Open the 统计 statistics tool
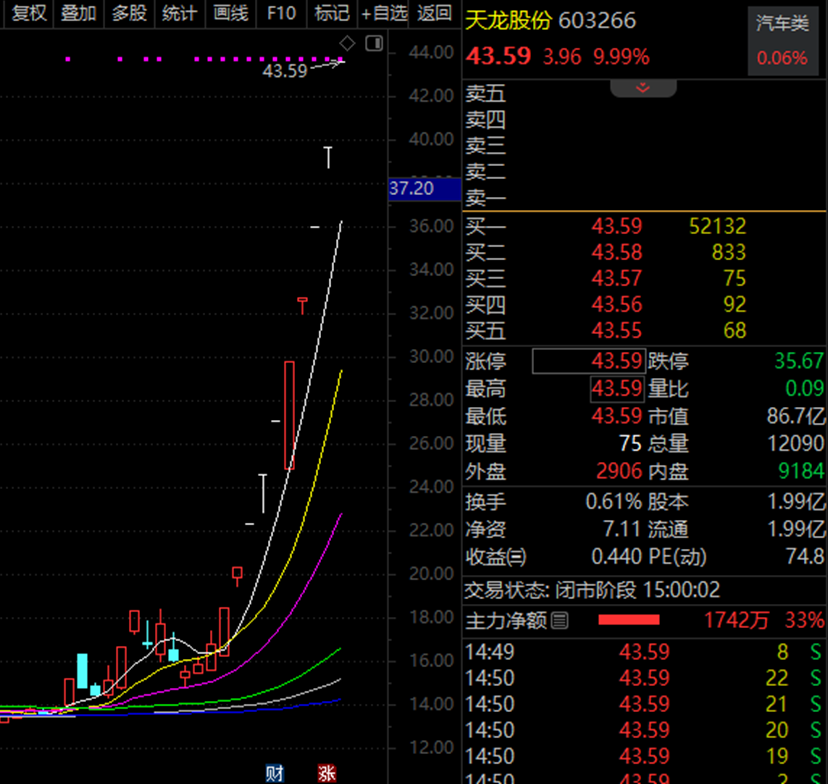 point(180,13)
